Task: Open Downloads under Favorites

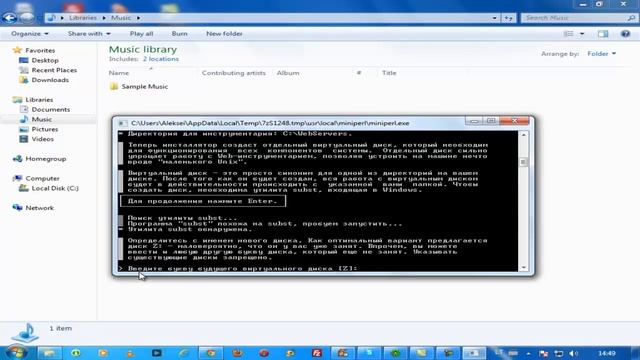Action: 50,80
